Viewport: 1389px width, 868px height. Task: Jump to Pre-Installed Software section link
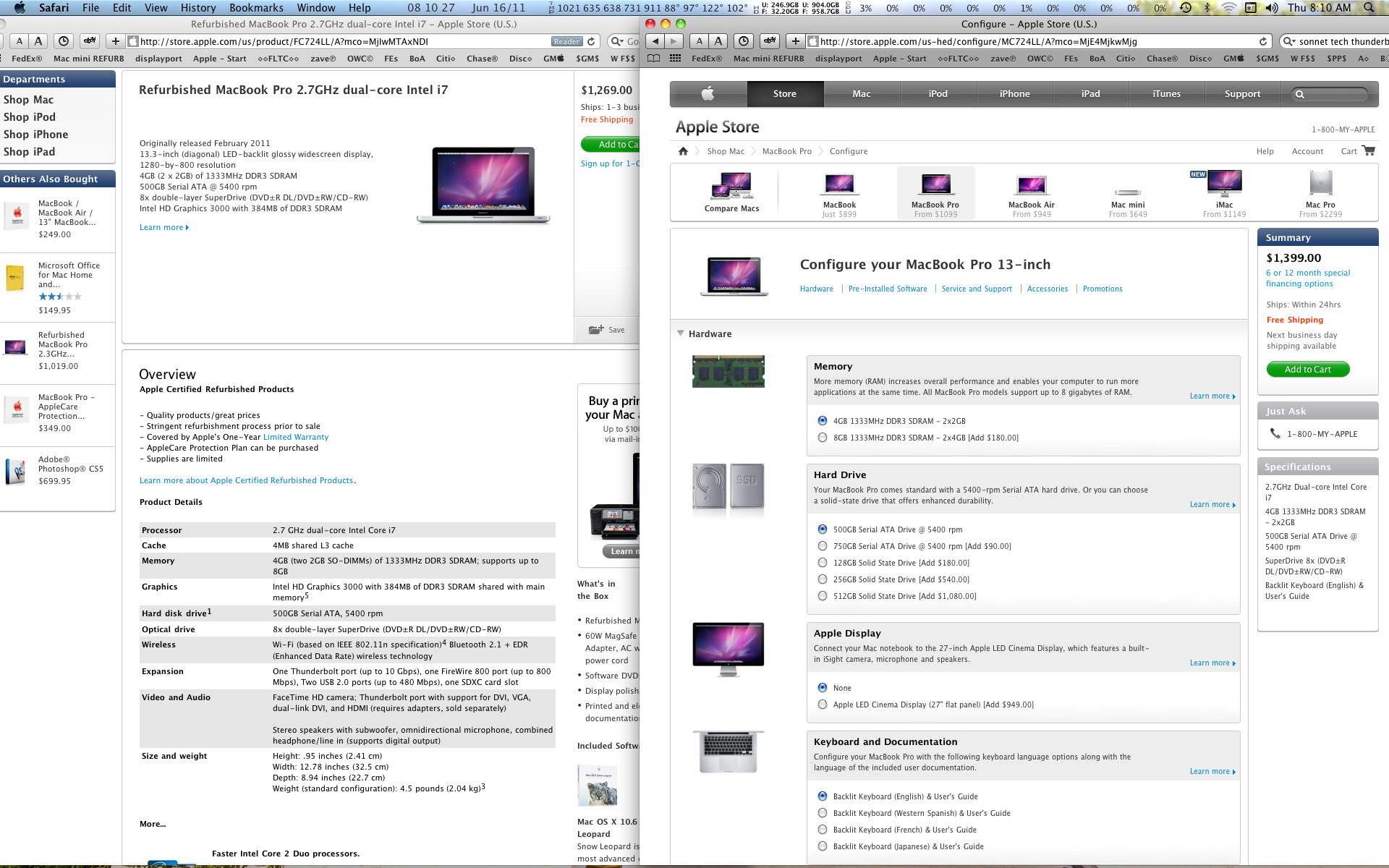[x=888, y=289]
